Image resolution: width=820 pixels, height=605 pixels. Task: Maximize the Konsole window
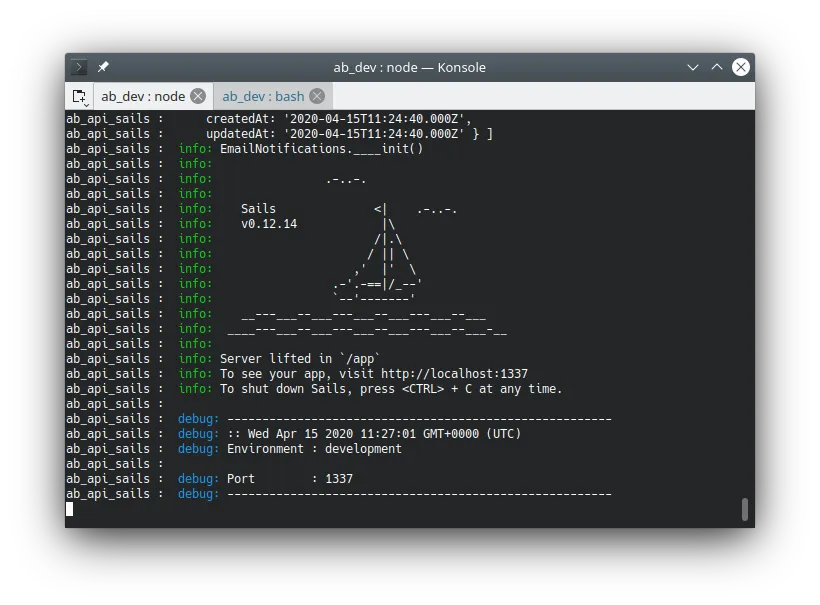tap(717, 67)
